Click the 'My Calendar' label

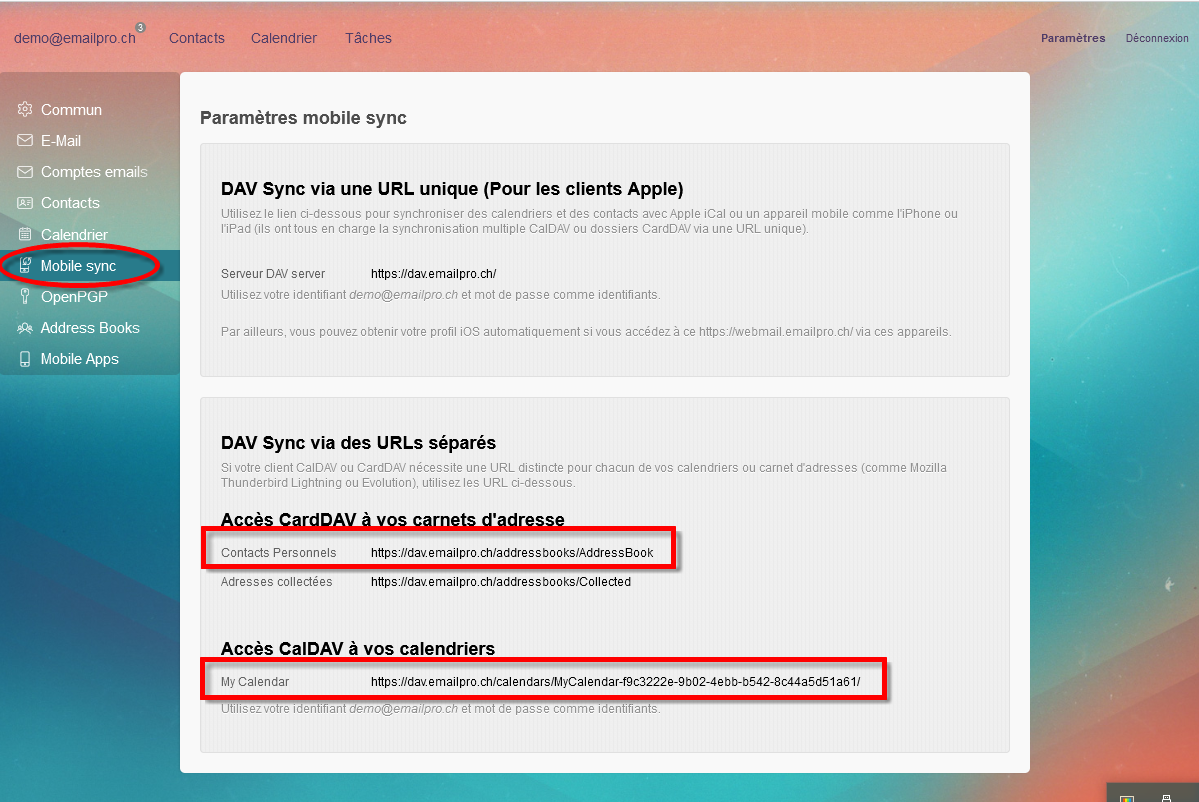click(x=255, y=682)
